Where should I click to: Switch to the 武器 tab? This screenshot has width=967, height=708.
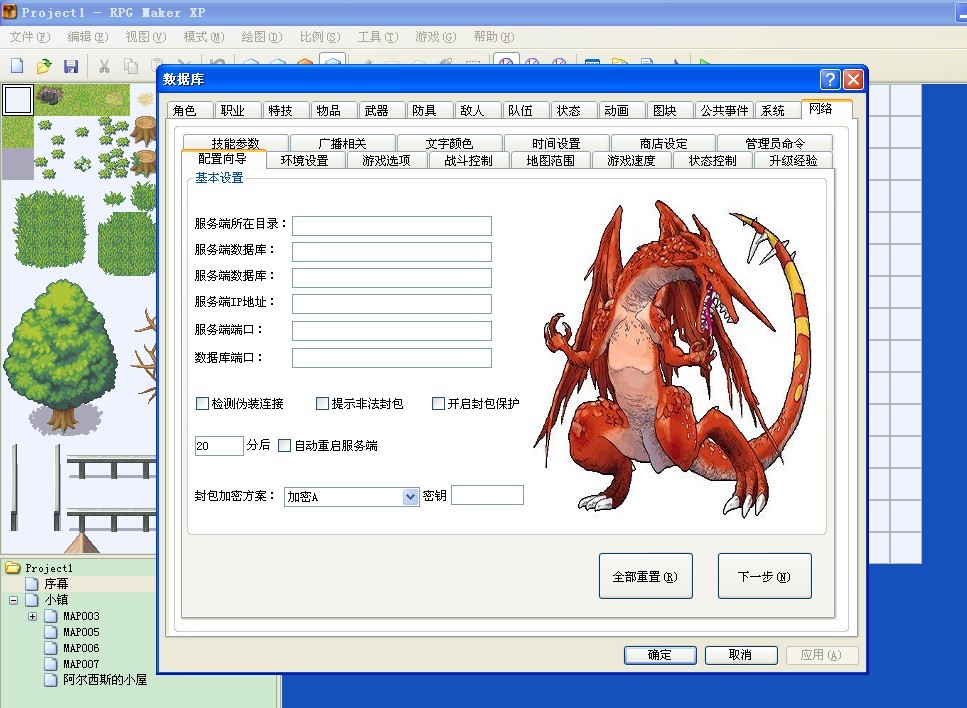click(382, 110)
